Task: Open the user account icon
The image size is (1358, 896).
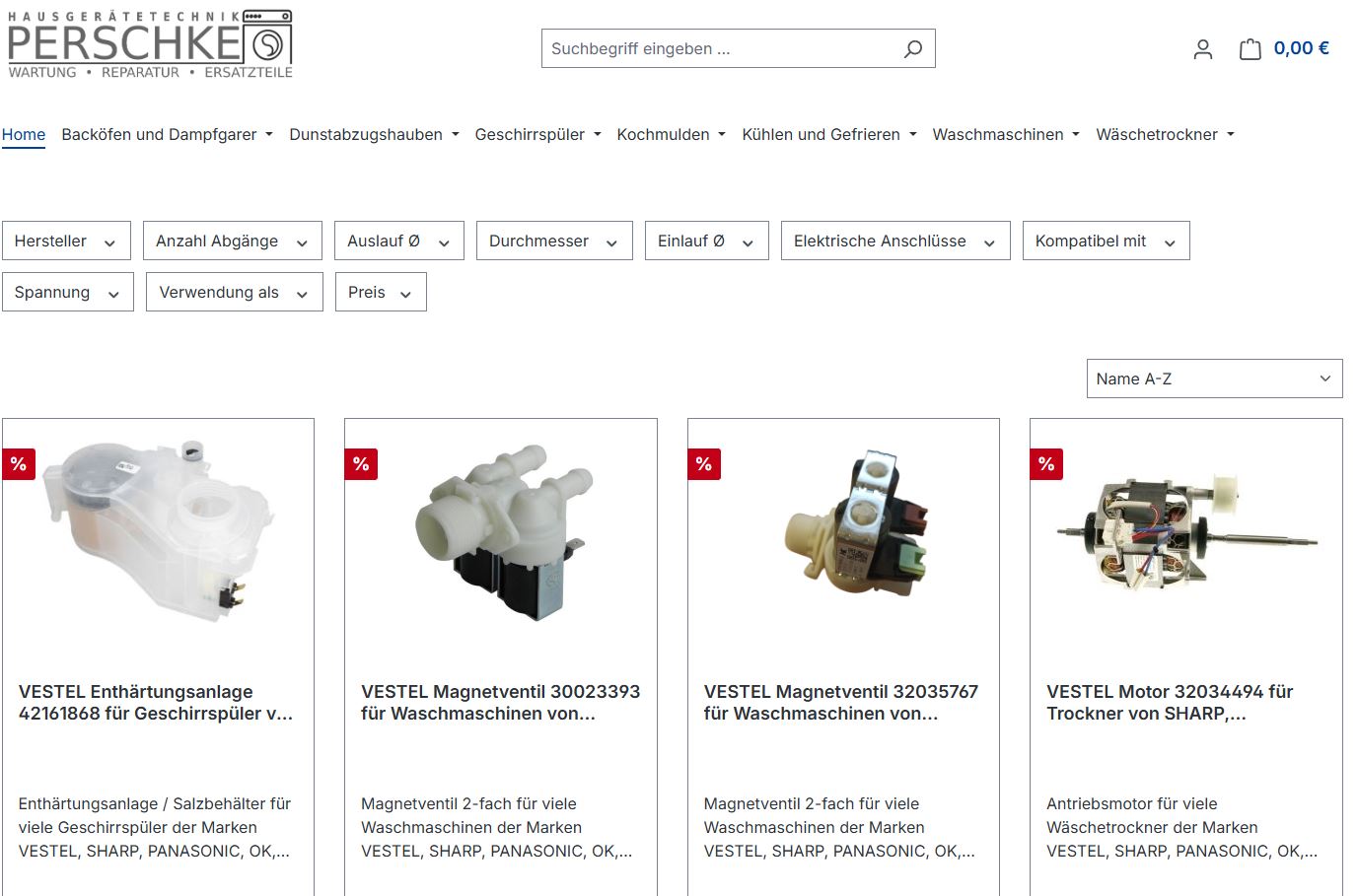Action: tap(1202, 49)
